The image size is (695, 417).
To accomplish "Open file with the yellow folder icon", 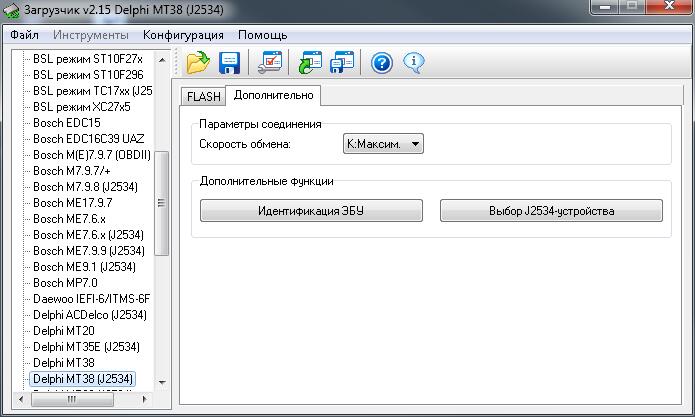I will (x=198, y=62).
